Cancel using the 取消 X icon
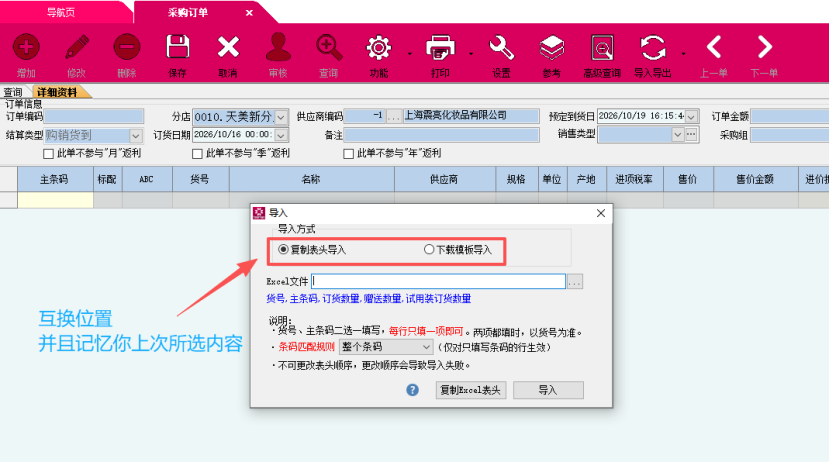The height and width of the screenshot is (462, 829). coord(228,48)
